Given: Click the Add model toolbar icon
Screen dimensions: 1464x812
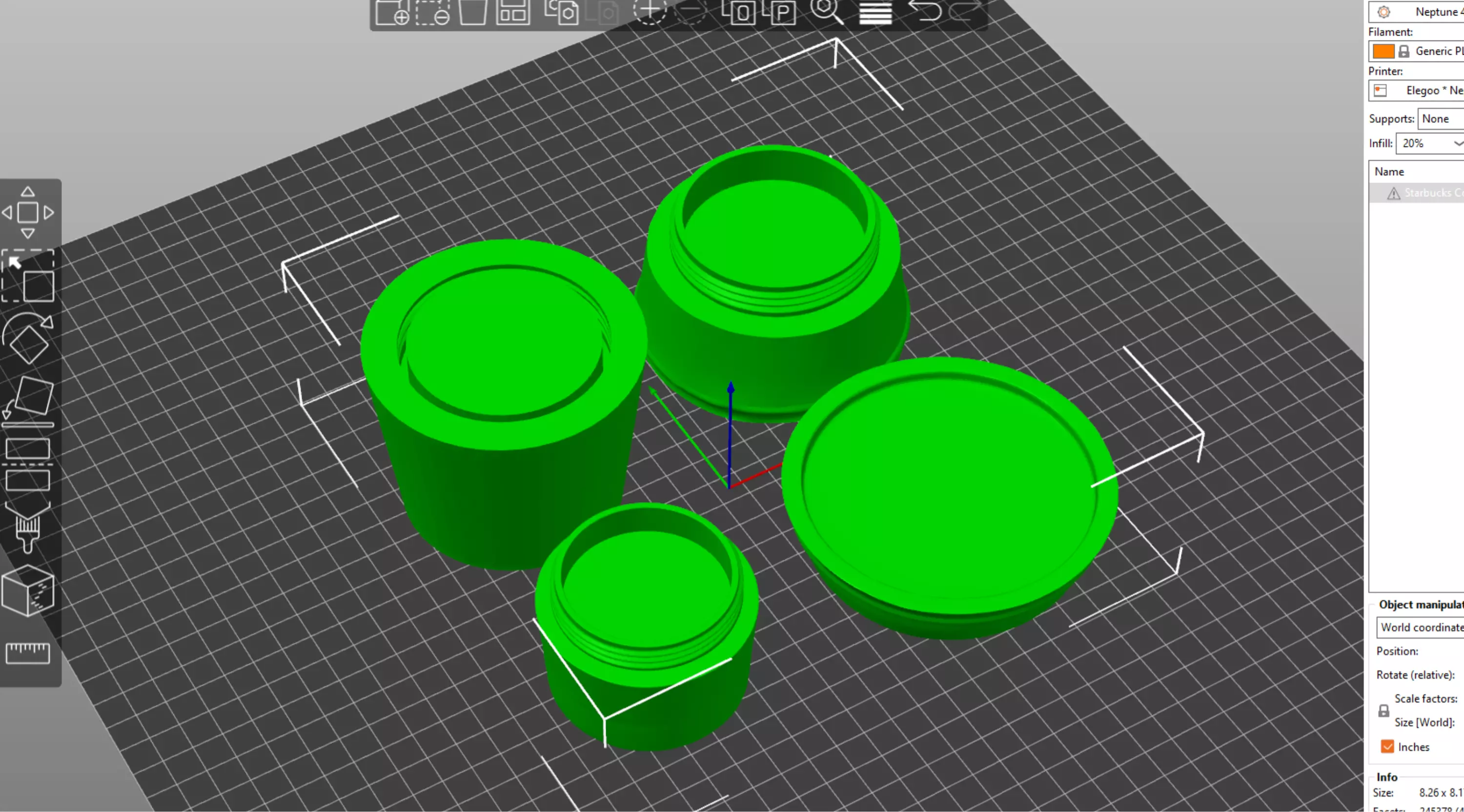Looking at the screenshot, I should (x=392, y=12).
